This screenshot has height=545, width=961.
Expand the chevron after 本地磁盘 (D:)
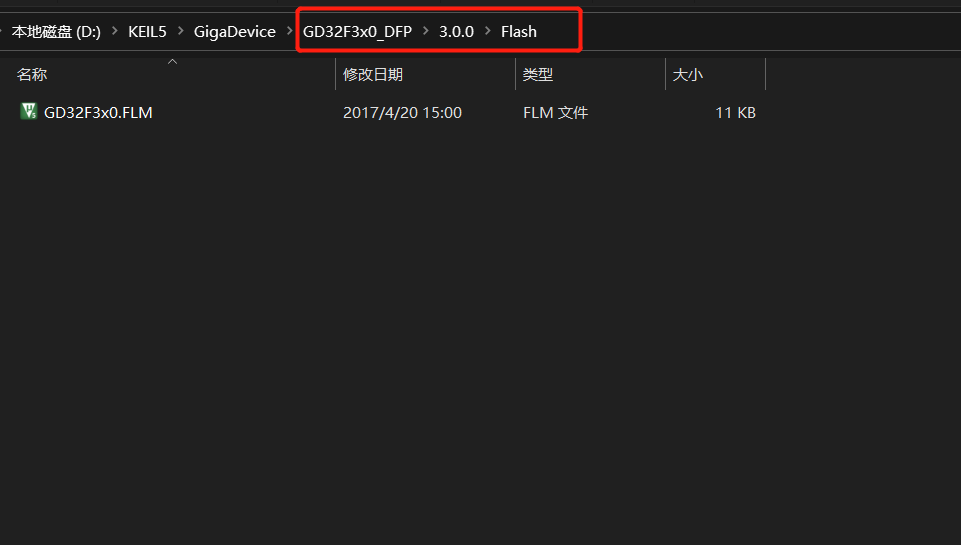tap(115, 31)
